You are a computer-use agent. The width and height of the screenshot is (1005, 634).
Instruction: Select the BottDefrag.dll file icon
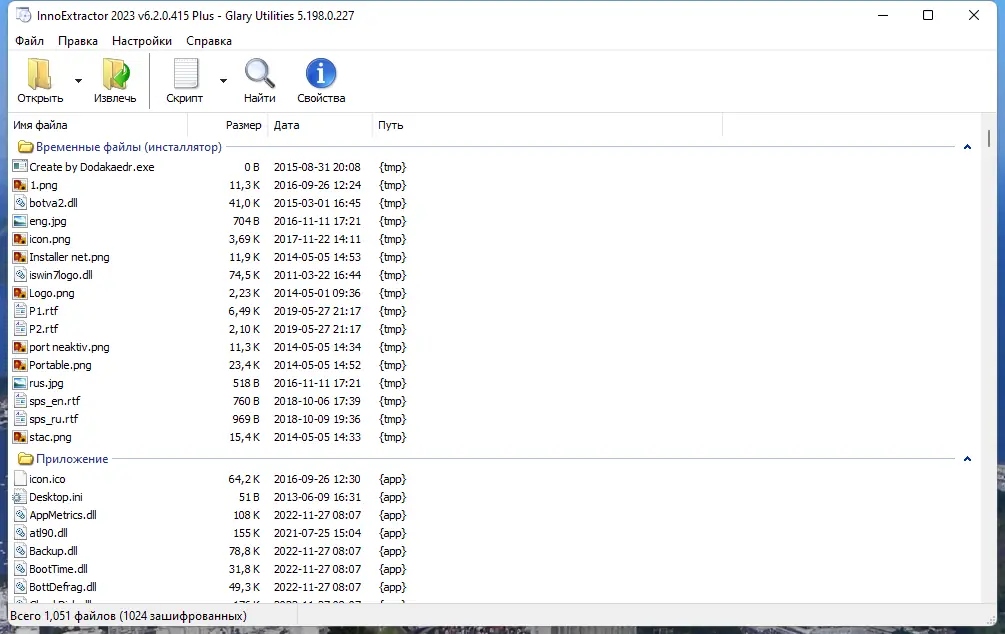coord(20,587)
